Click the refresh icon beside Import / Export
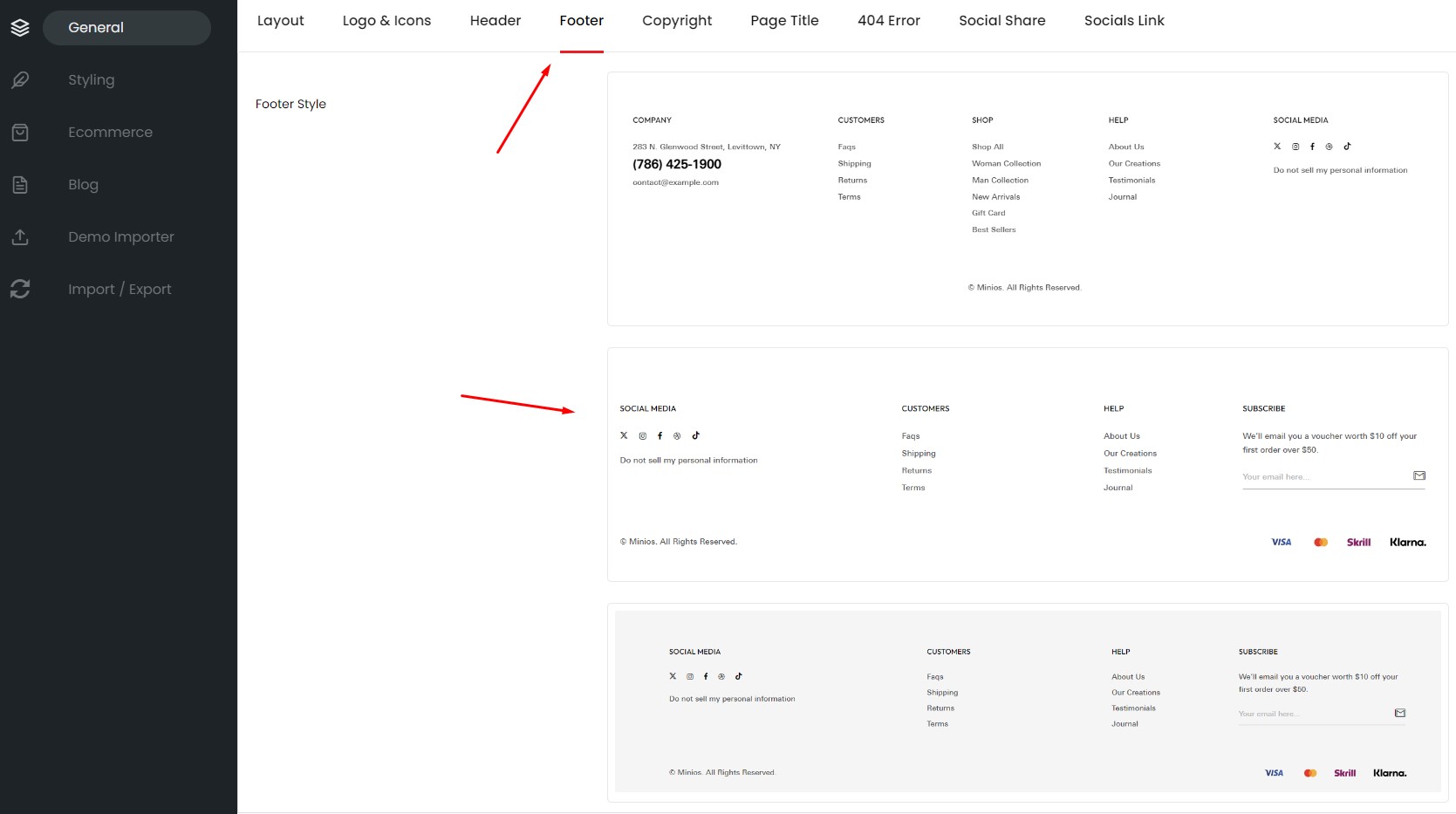This screenshot has height=814, width=1456. click(20, 290)
